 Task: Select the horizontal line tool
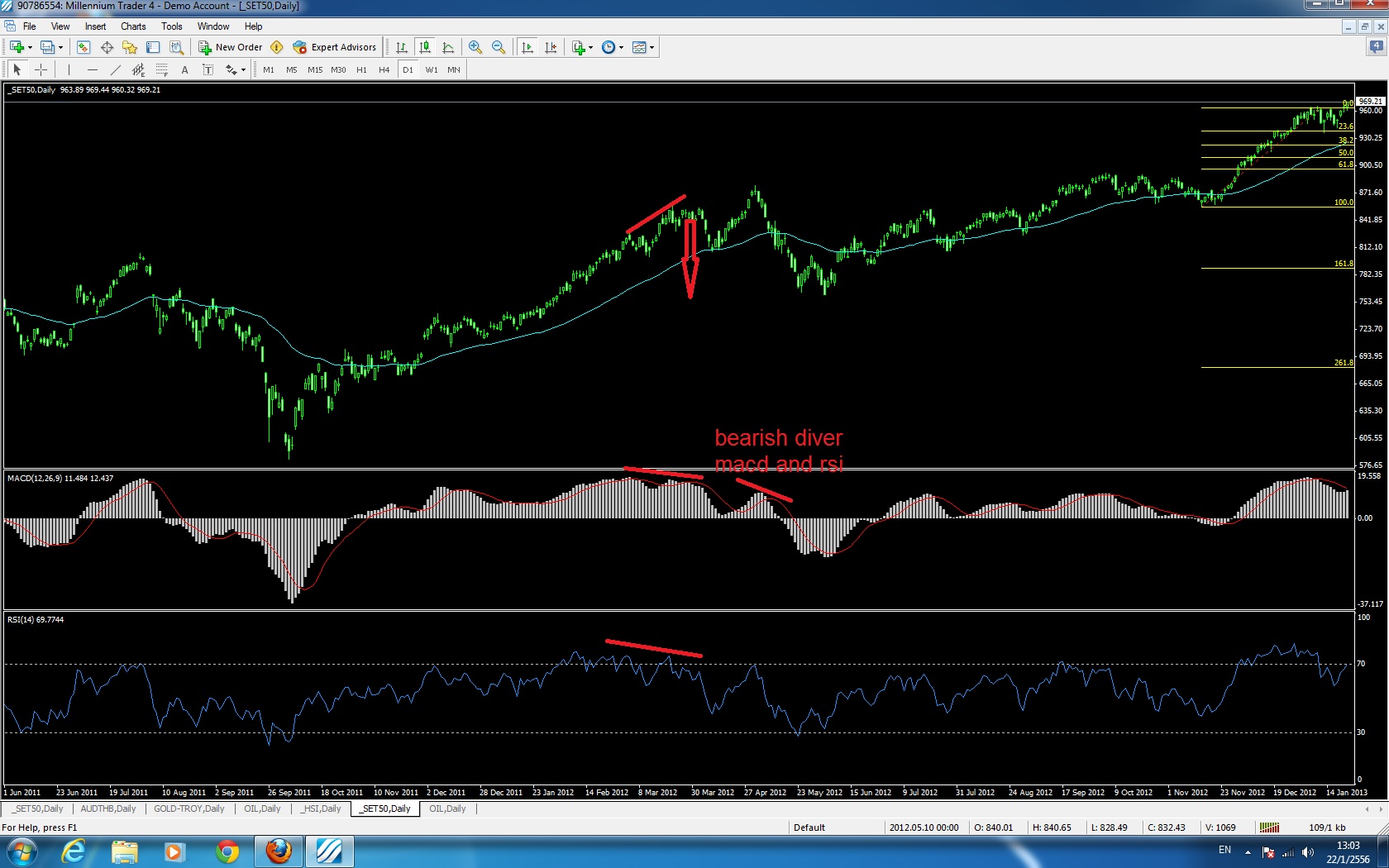(x=92, y=69)
